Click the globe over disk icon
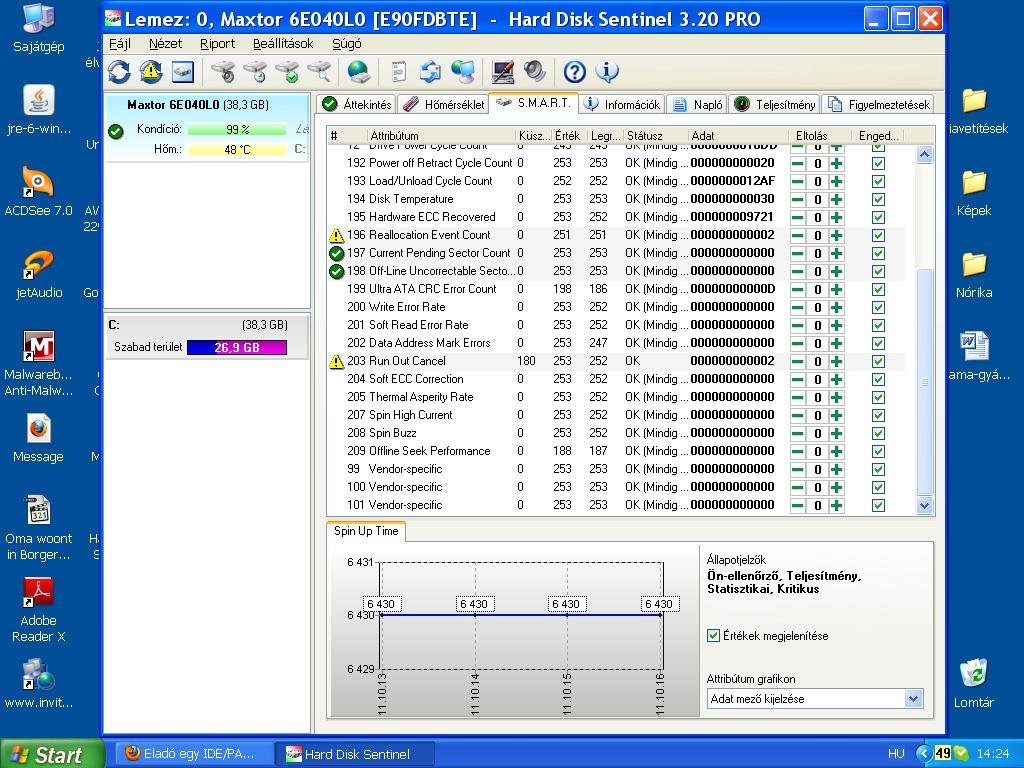 pos(359,72)
